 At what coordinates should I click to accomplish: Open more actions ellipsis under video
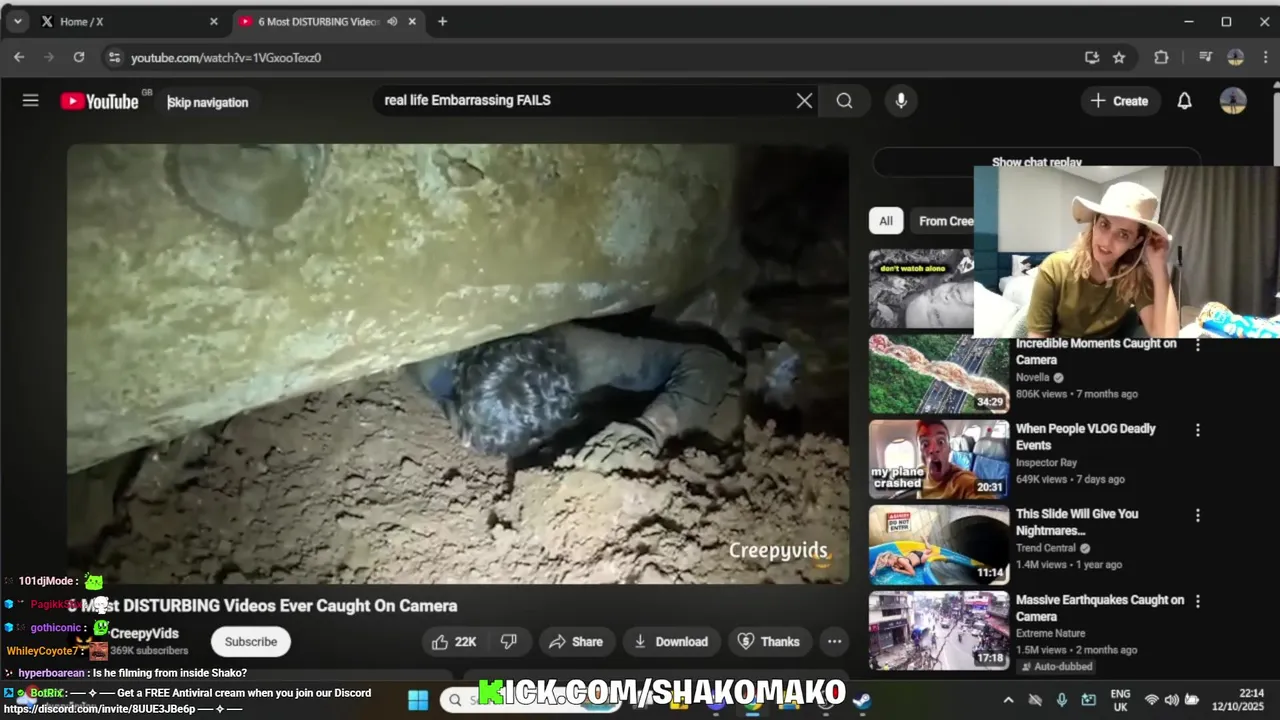click(x=834, y=642)
